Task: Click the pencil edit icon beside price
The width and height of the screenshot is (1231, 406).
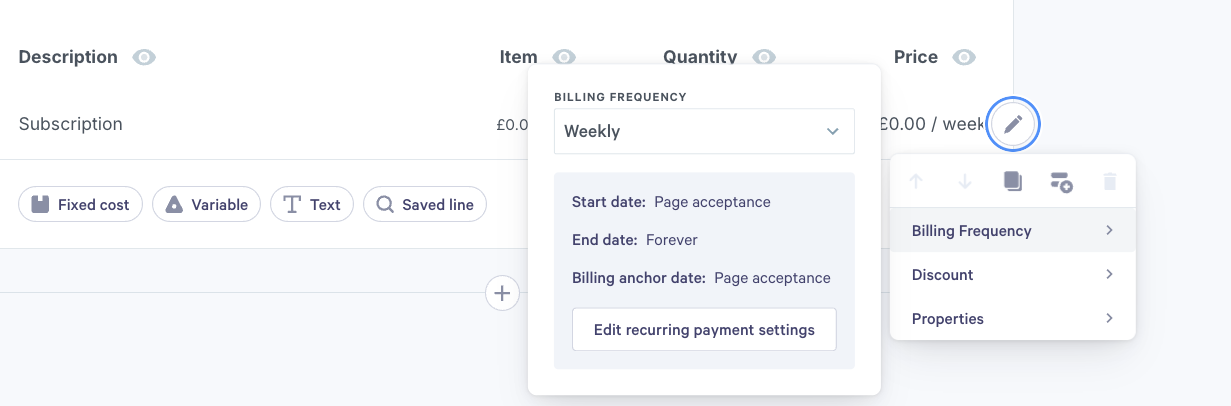Action: tap(1013, 124)
